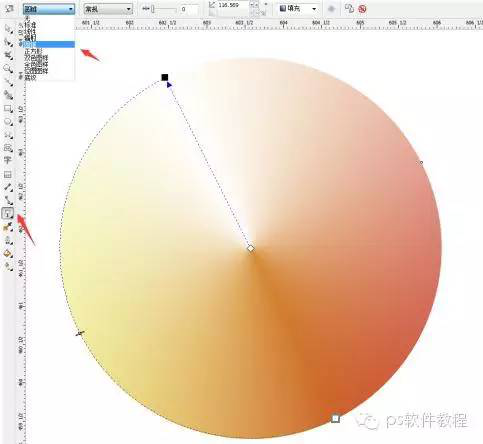Viewport: 483px width, 444px height.
Task: Select the Crop tool in the toolbox
Action: click(8, 55)
